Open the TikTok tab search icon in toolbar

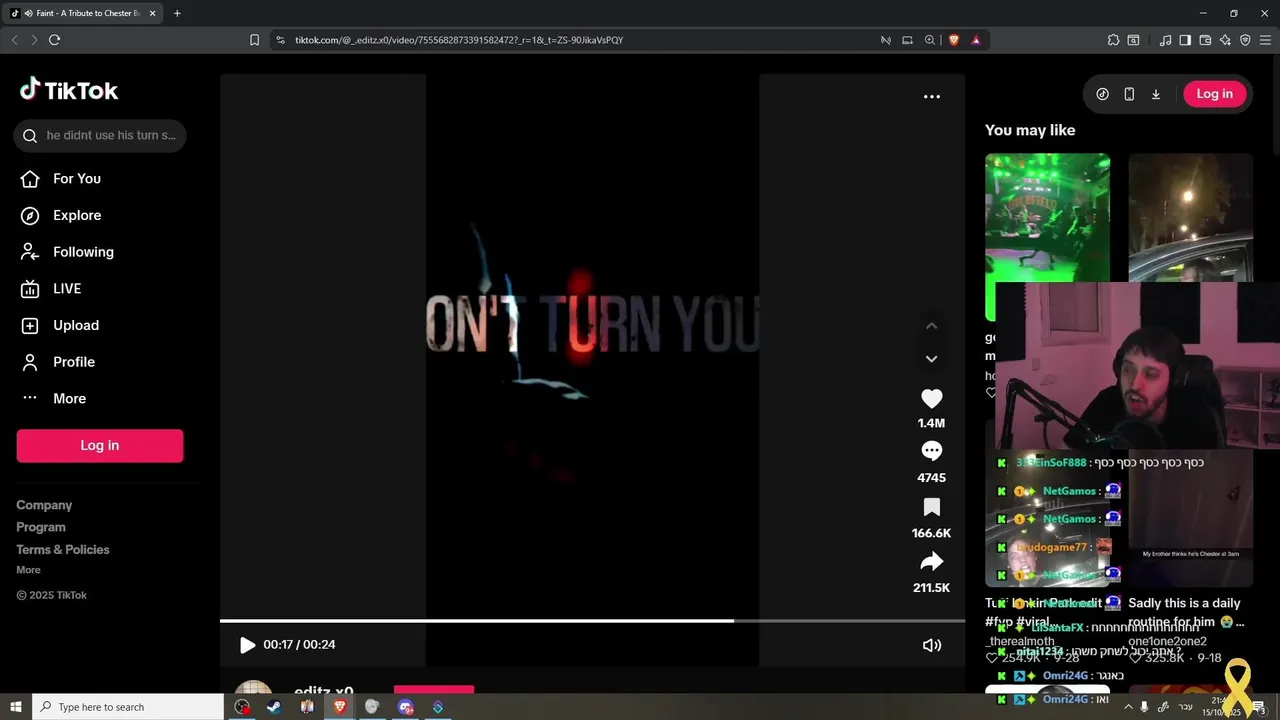1133,40
